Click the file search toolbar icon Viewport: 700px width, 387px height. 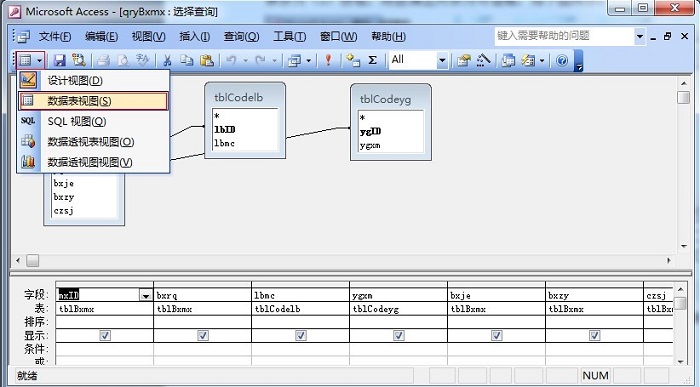point(79,60)
